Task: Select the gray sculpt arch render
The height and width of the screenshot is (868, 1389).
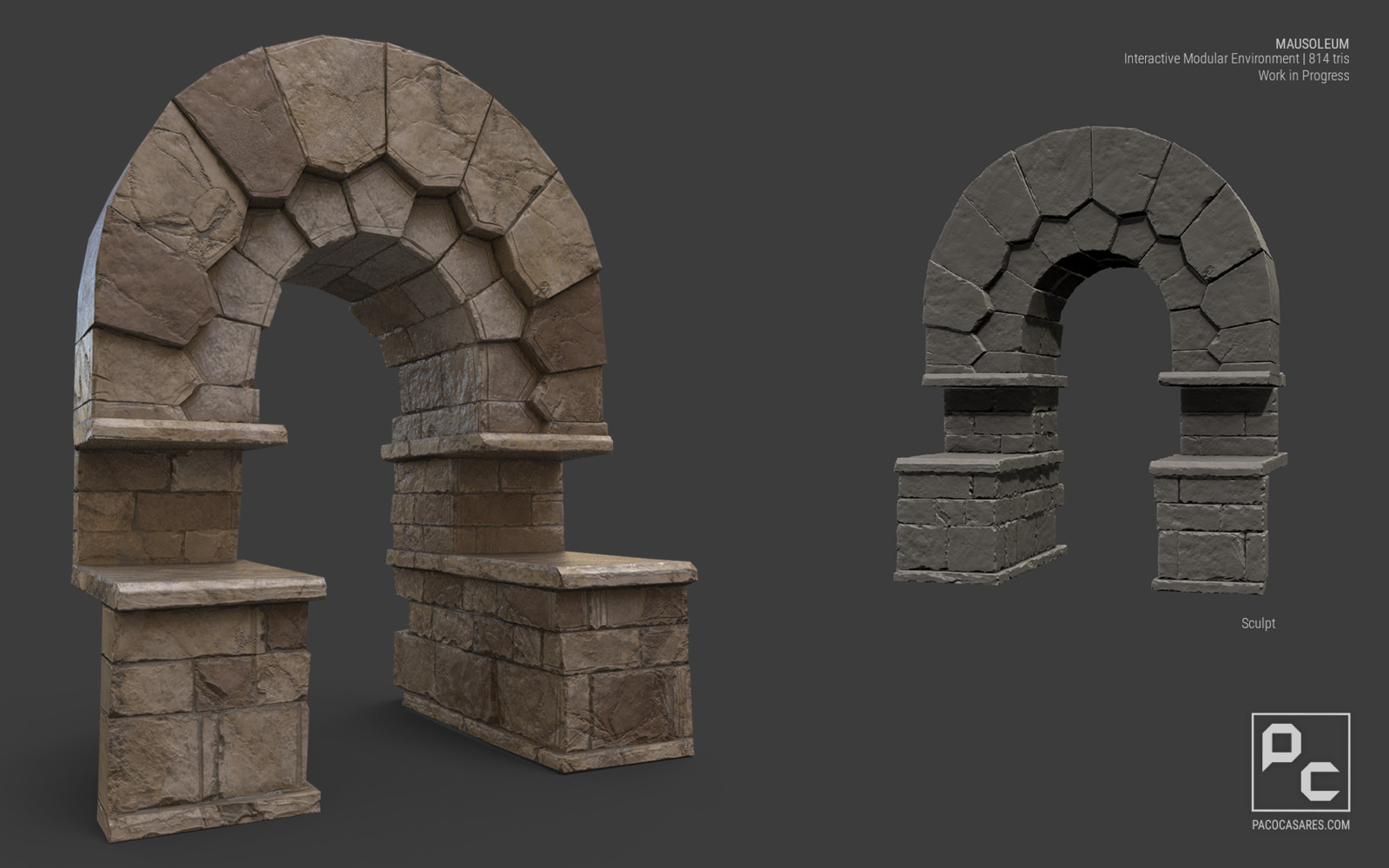Action: (x=1090, y=360)
